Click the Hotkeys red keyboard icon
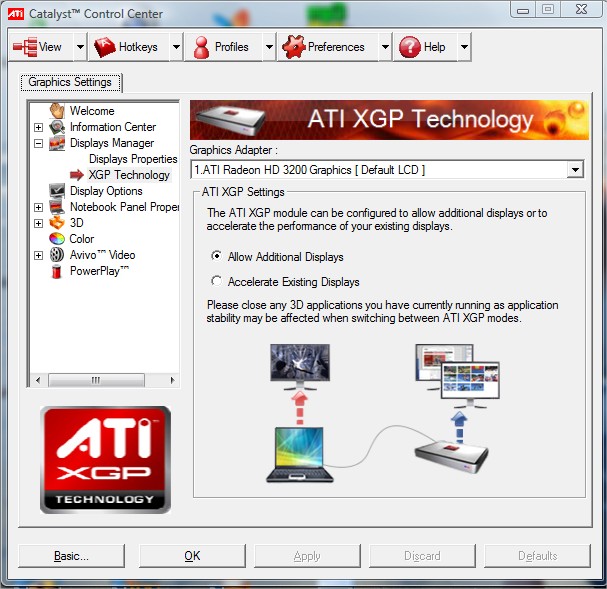The height and width of the screenshot is (589, 607). (x=105, y=47)
